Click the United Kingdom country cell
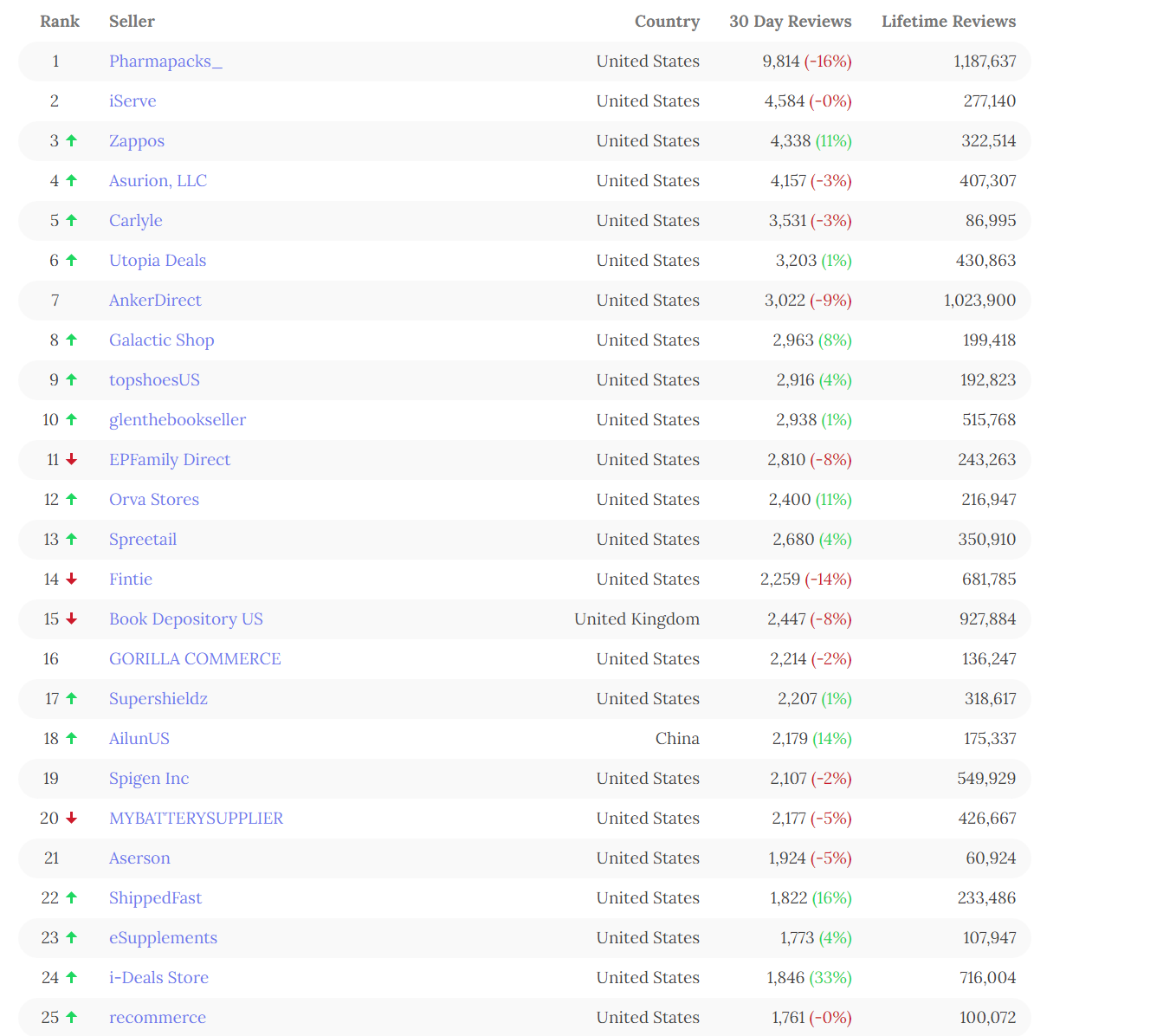 pos(637,619)
